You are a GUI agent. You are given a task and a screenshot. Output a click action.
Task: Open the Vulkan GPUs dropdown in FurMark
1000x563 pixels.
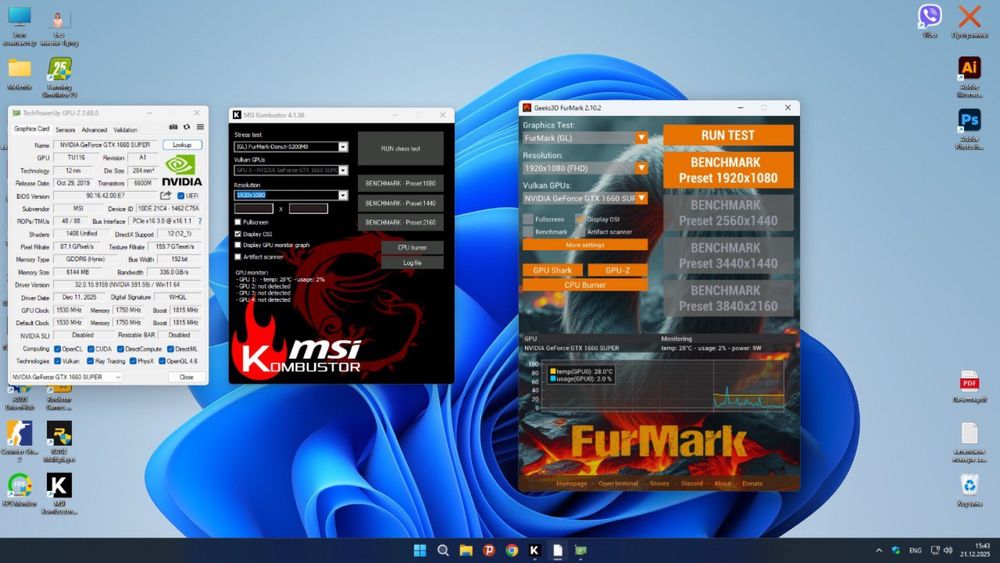(585, 198)
